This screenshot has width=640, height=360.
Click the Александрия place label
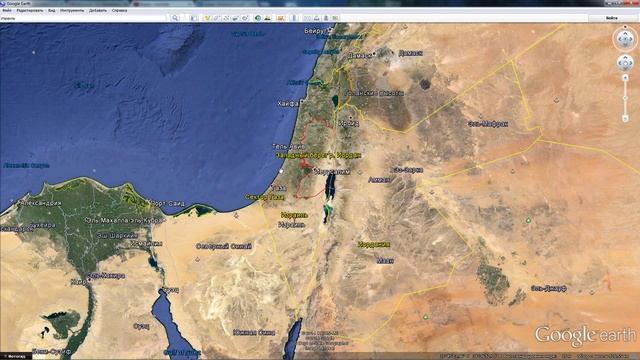coord(41,203)
